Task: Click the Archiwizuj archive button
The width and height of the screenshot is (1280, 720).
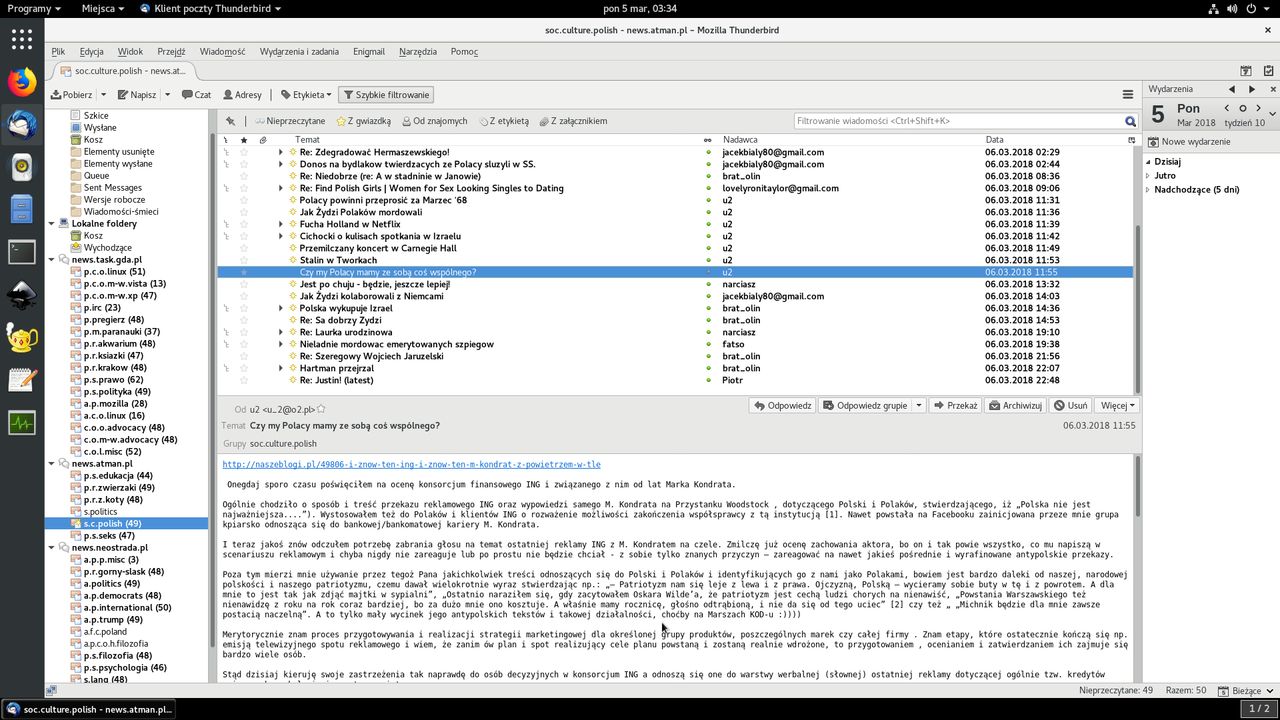Action: (1016, 406)
